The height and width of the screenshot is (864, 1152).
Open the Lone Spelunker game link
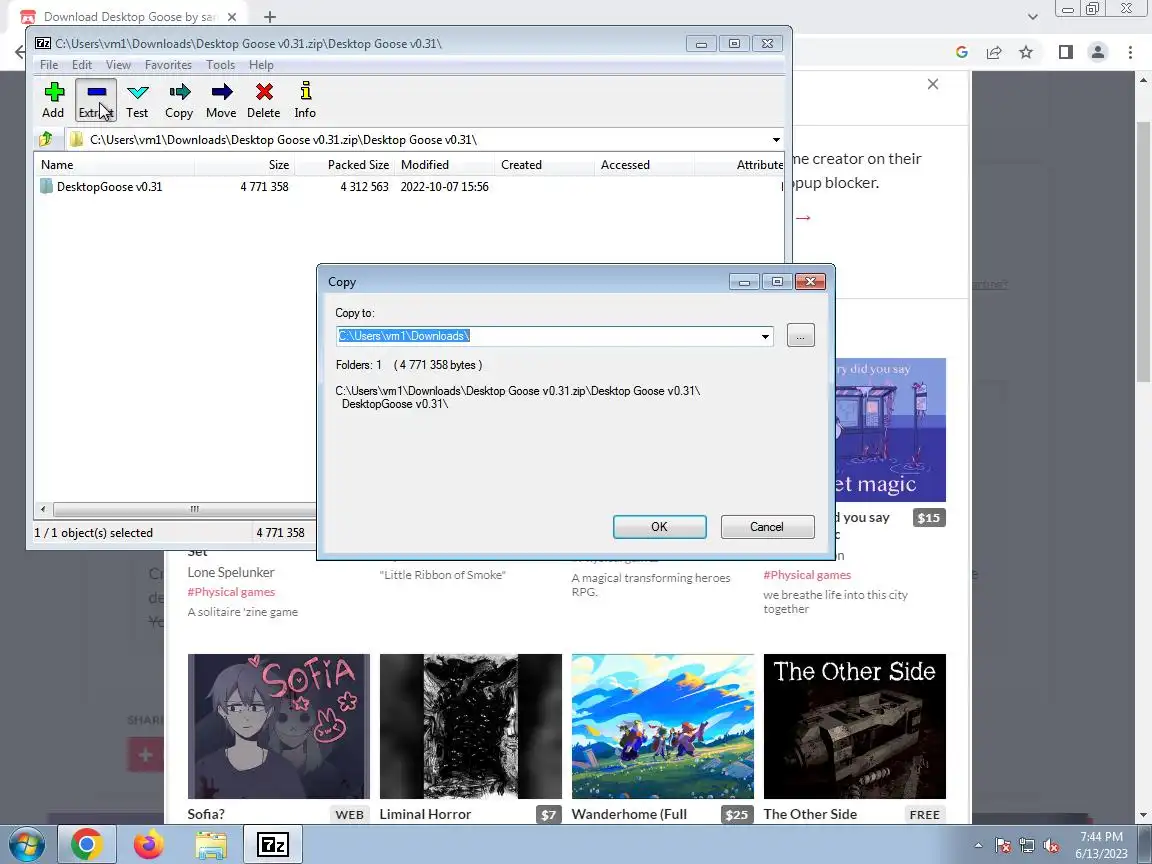pyautogui.click(x=231, y=572)
